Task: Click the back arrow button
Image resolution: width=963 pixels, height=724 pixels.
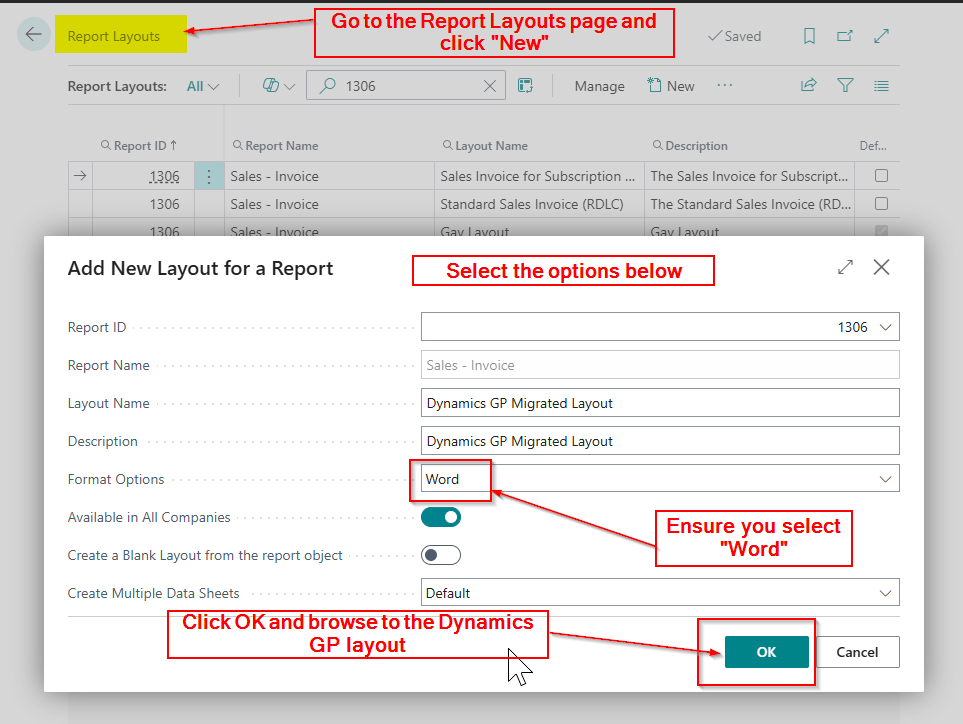Action: 33,35
